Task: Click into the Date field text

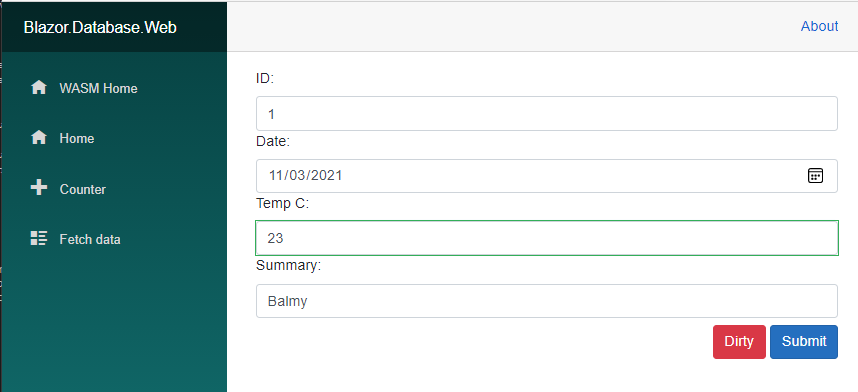Action: coord(305,175)
